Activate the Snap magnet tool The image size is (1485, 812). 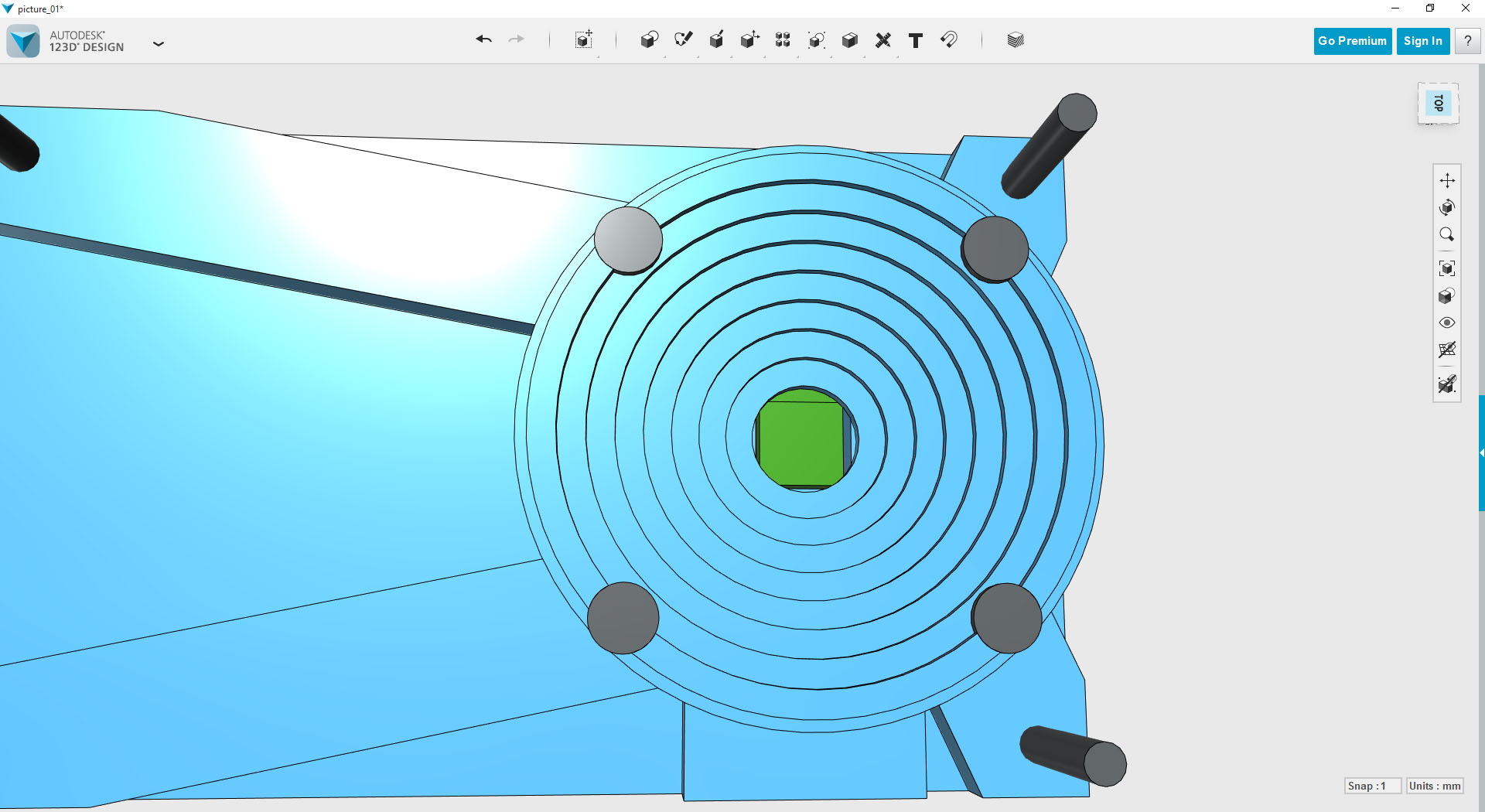949,39
